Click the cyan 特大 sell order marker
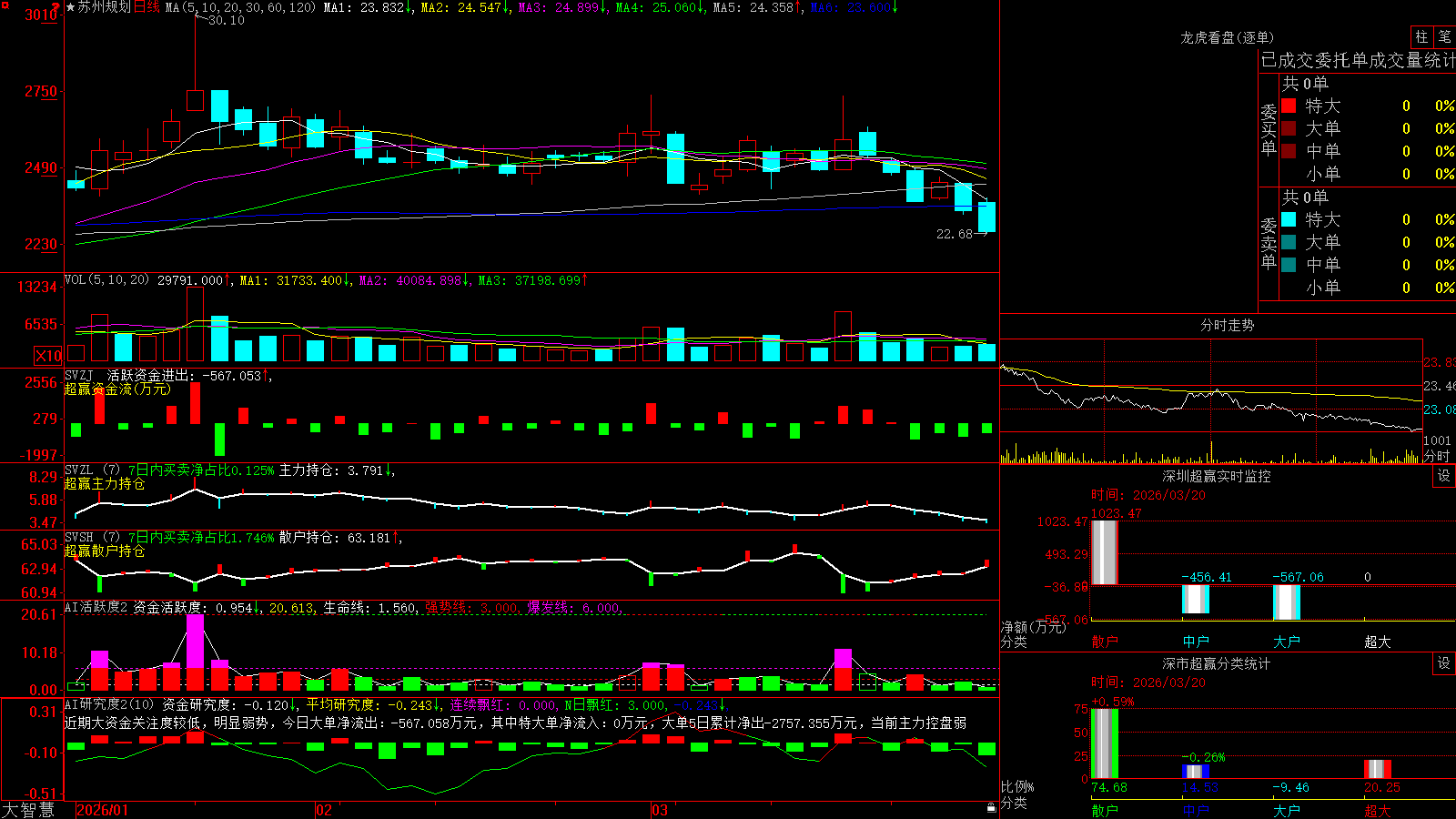This screenshot has width=1456, height=819. (x=1289, y=219)
